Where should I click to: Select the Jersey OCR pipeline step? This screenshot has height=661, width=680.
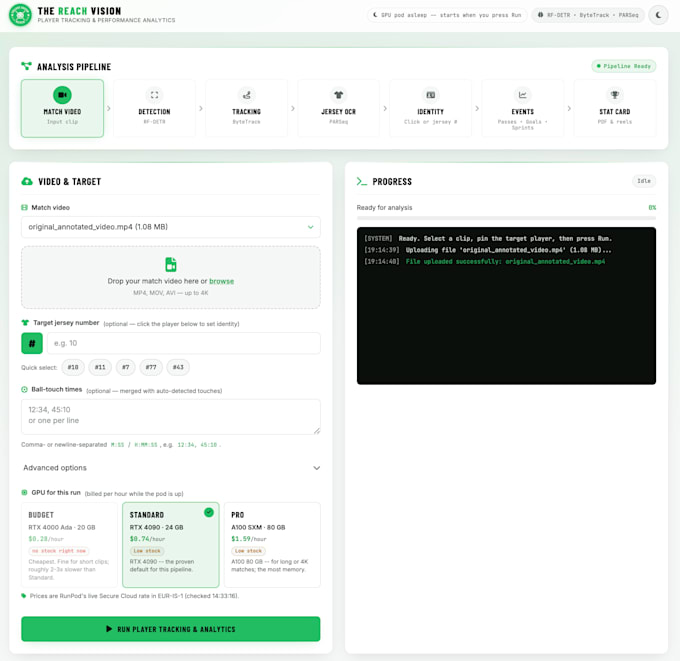tap(338, 108)
